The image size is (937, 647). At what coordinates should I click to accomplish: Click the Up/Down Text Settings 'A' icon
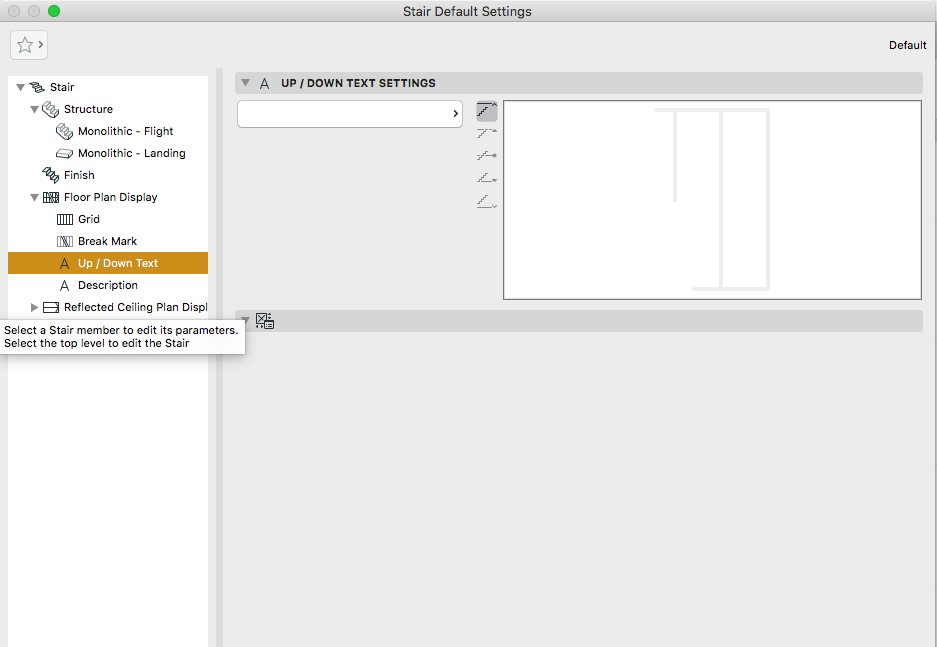tap(264, 84)
